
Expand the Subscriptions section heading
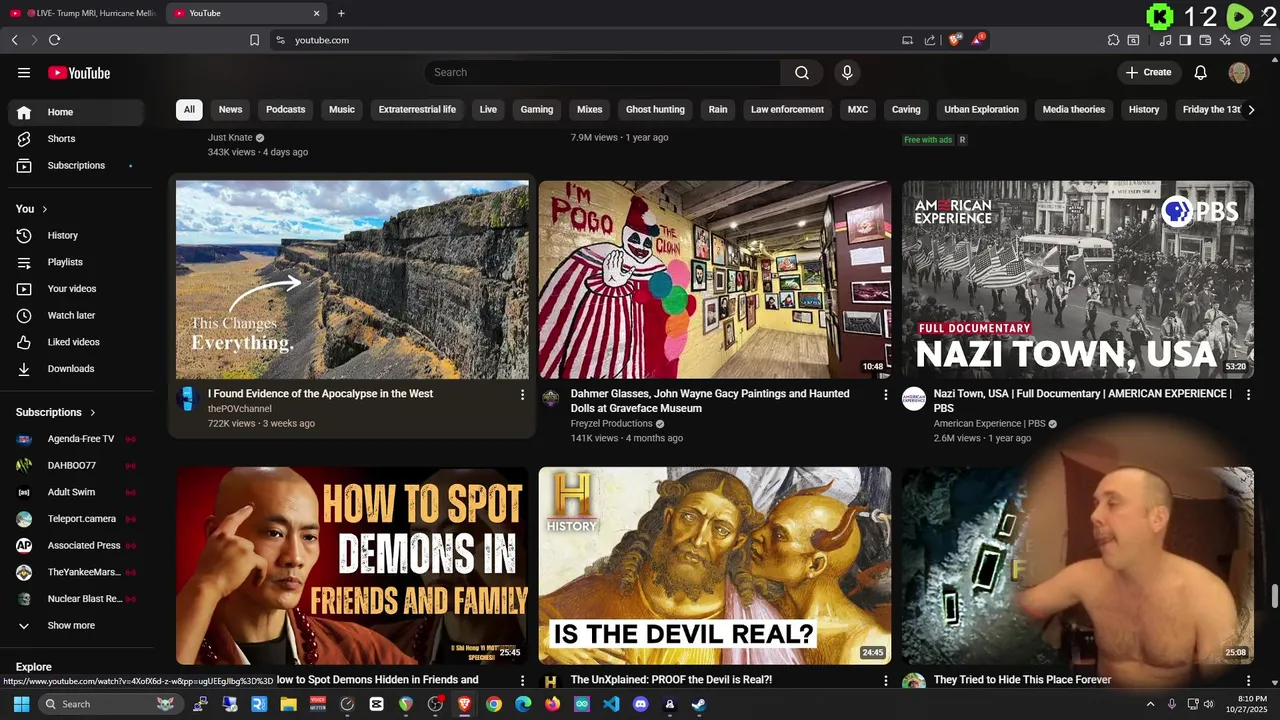56,412
